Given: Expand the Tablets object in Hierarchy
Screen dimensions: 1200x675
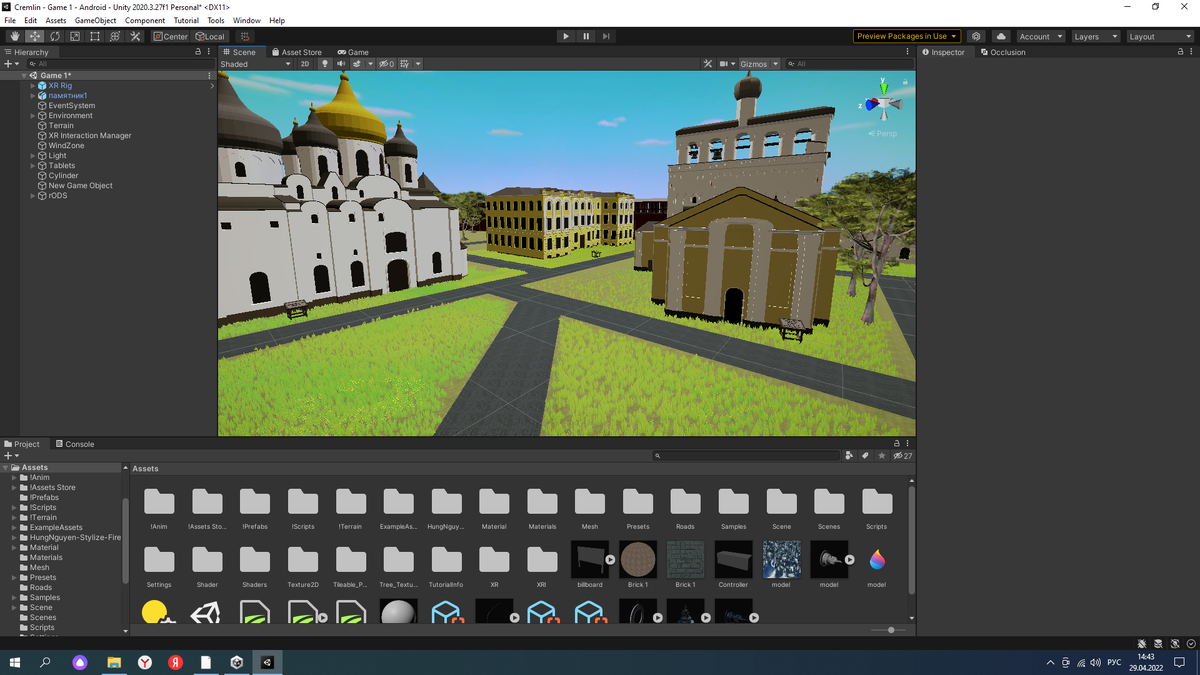Looking at the screenshot, I should click(32, 166).
